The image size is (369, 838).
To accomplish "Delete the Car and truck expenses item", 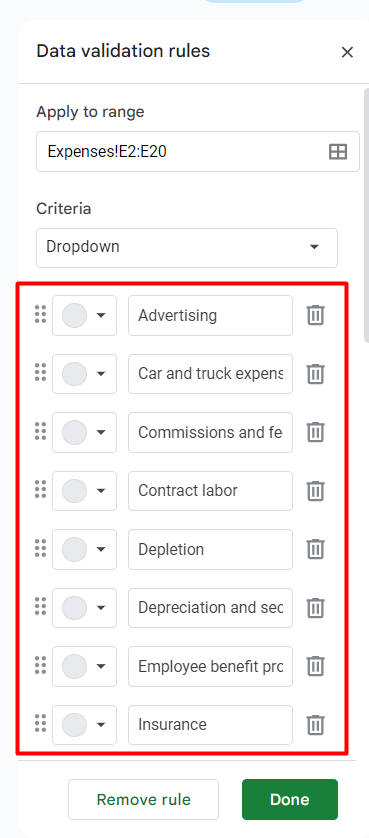I will tap(316, 374).
